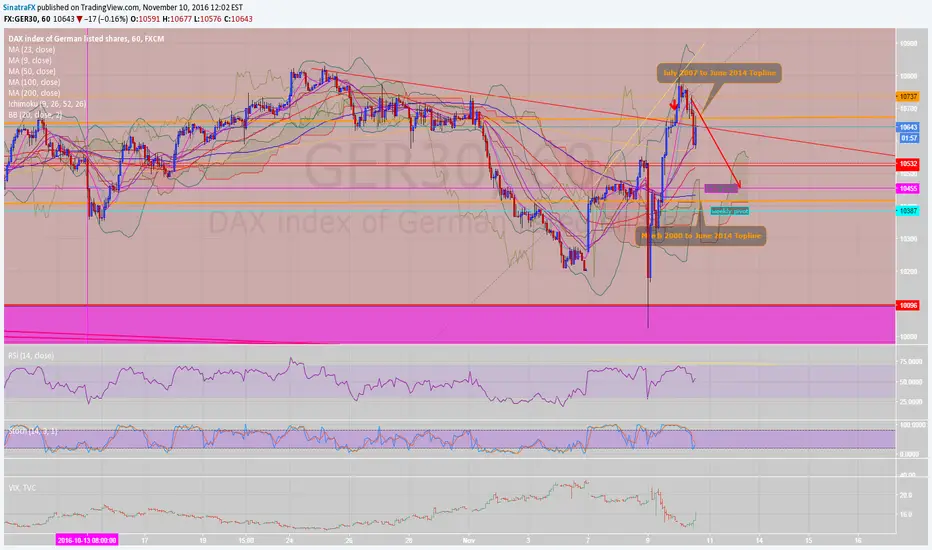The image size is (932, 550).
Task: Open the SinatraFX author link
Action: (19, 8)
